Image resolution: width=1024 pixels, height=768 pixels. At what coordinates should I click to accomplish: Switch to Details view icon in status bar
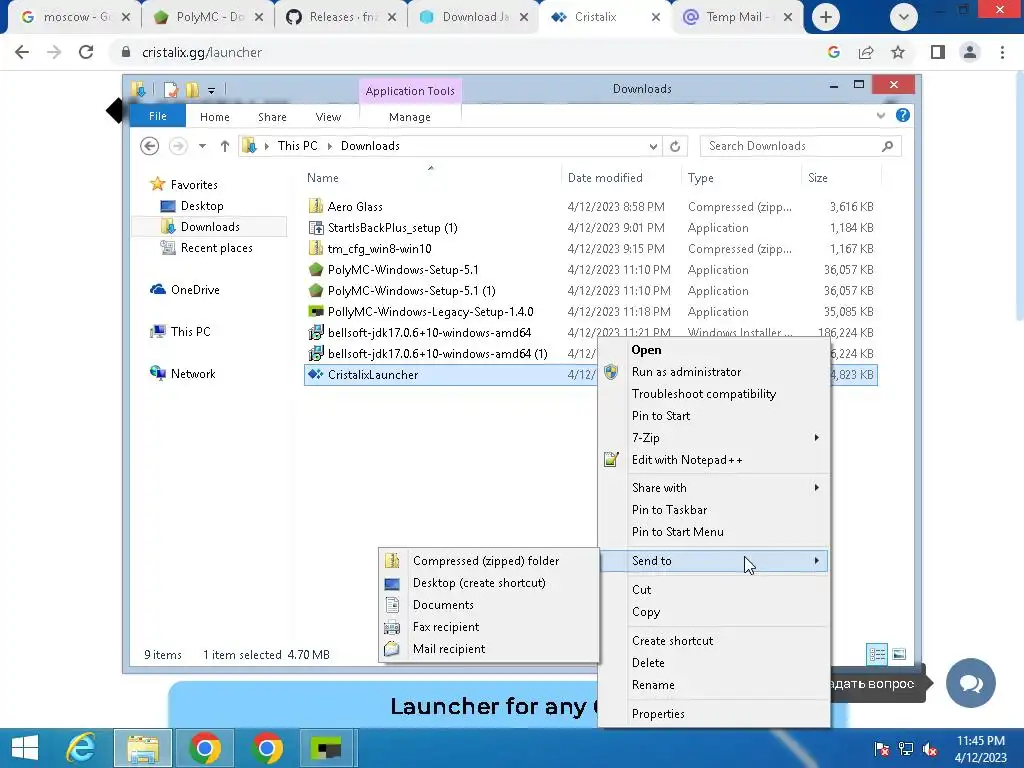tap(877, 654)
